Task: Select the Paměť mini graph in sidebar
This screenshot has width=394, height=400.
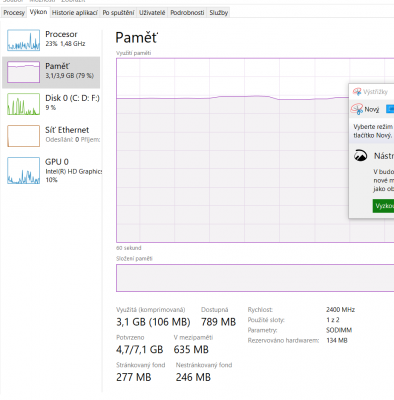Action: pyautogui.click(x=23, y=72)
